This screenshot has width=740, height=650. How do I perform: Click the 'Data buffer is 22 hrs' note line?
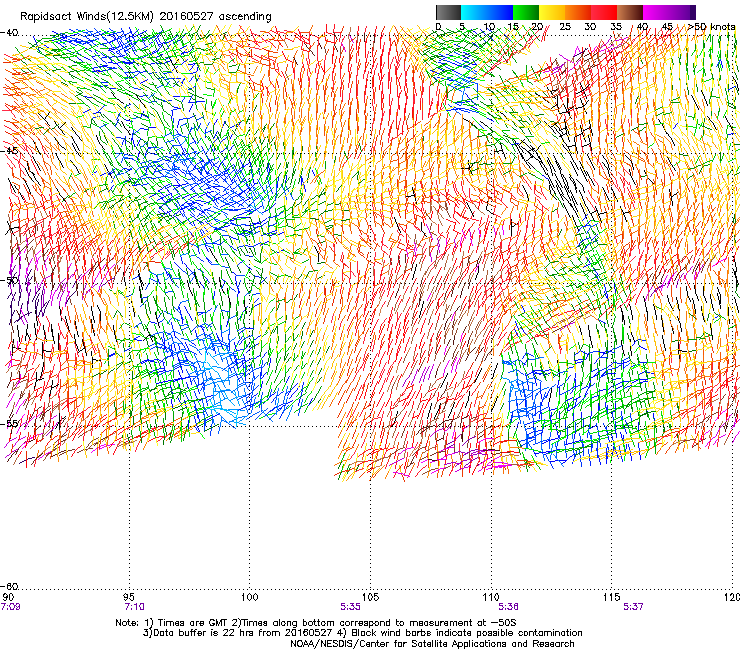(362, 633)
